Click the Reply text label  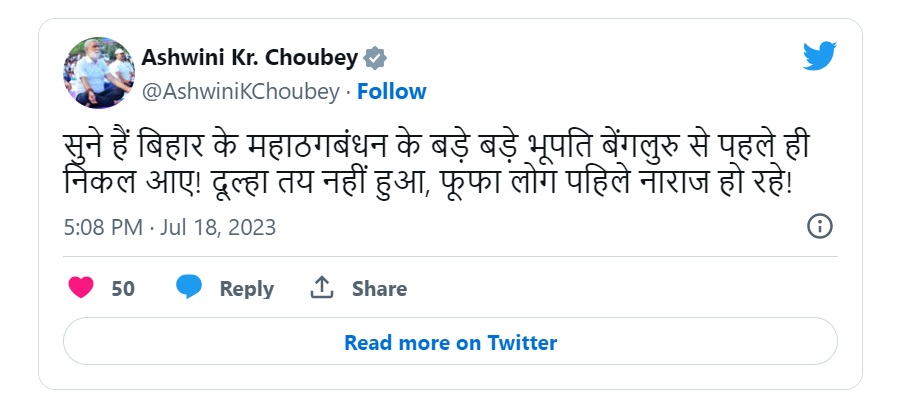(x=246, y=289)
